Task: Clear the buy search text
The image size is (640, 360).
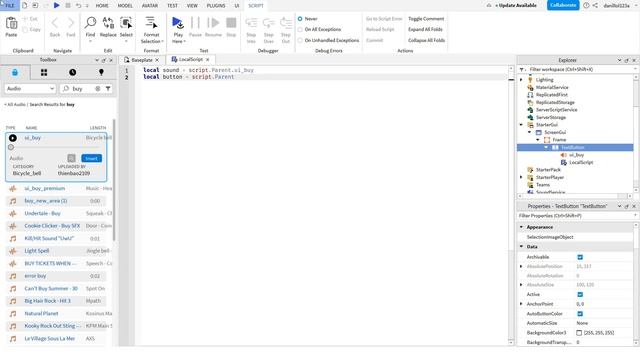Action: pos(98,89)
